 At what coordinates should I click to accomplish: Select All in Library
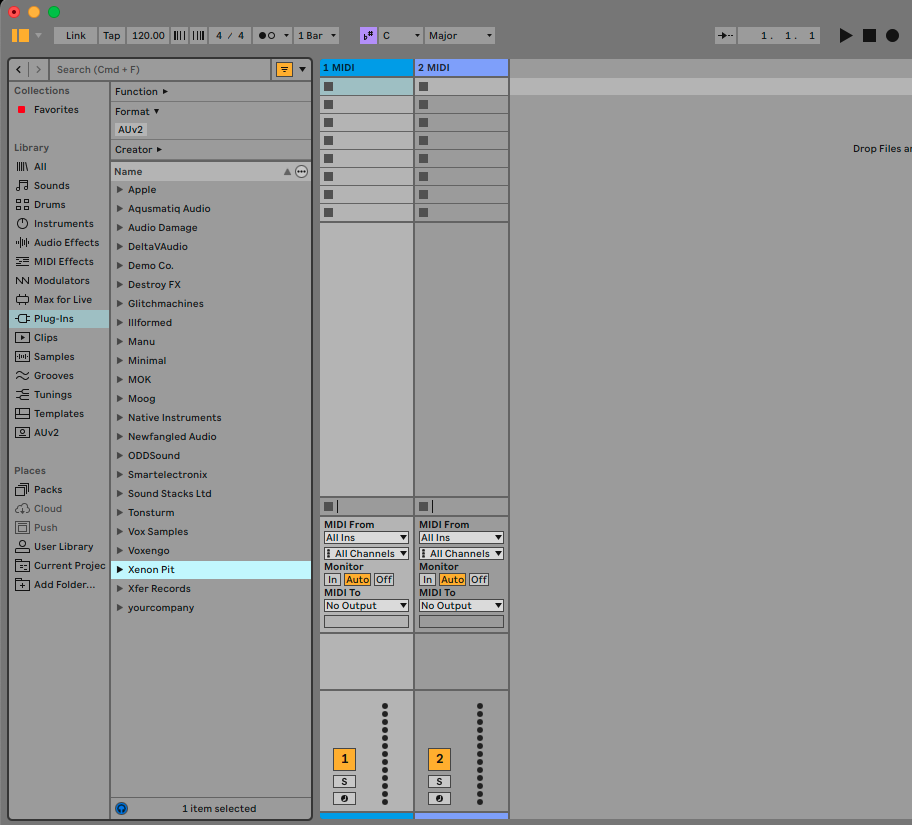[x=40, y=166]
